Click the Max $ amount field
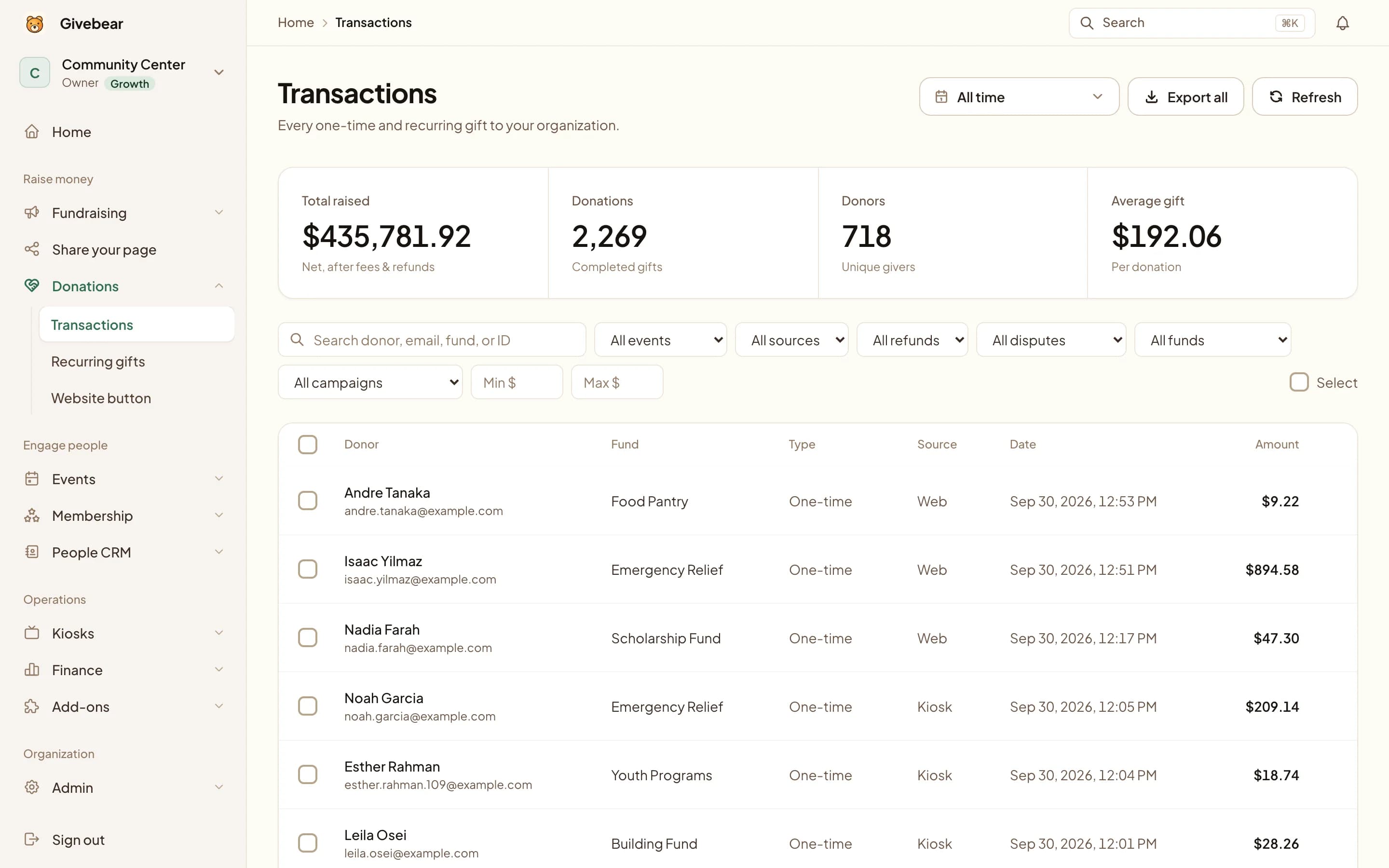Screen dimensions: 1389x868 (617, 382)
